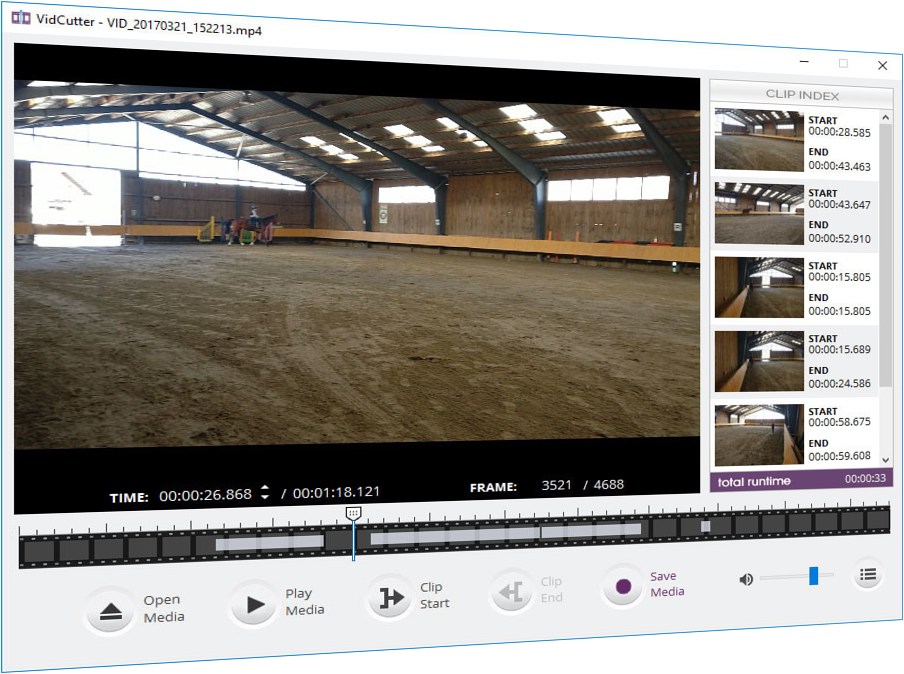Click the CLIP INDEX header
Viewport: 904px width, 674px height.
802,95
